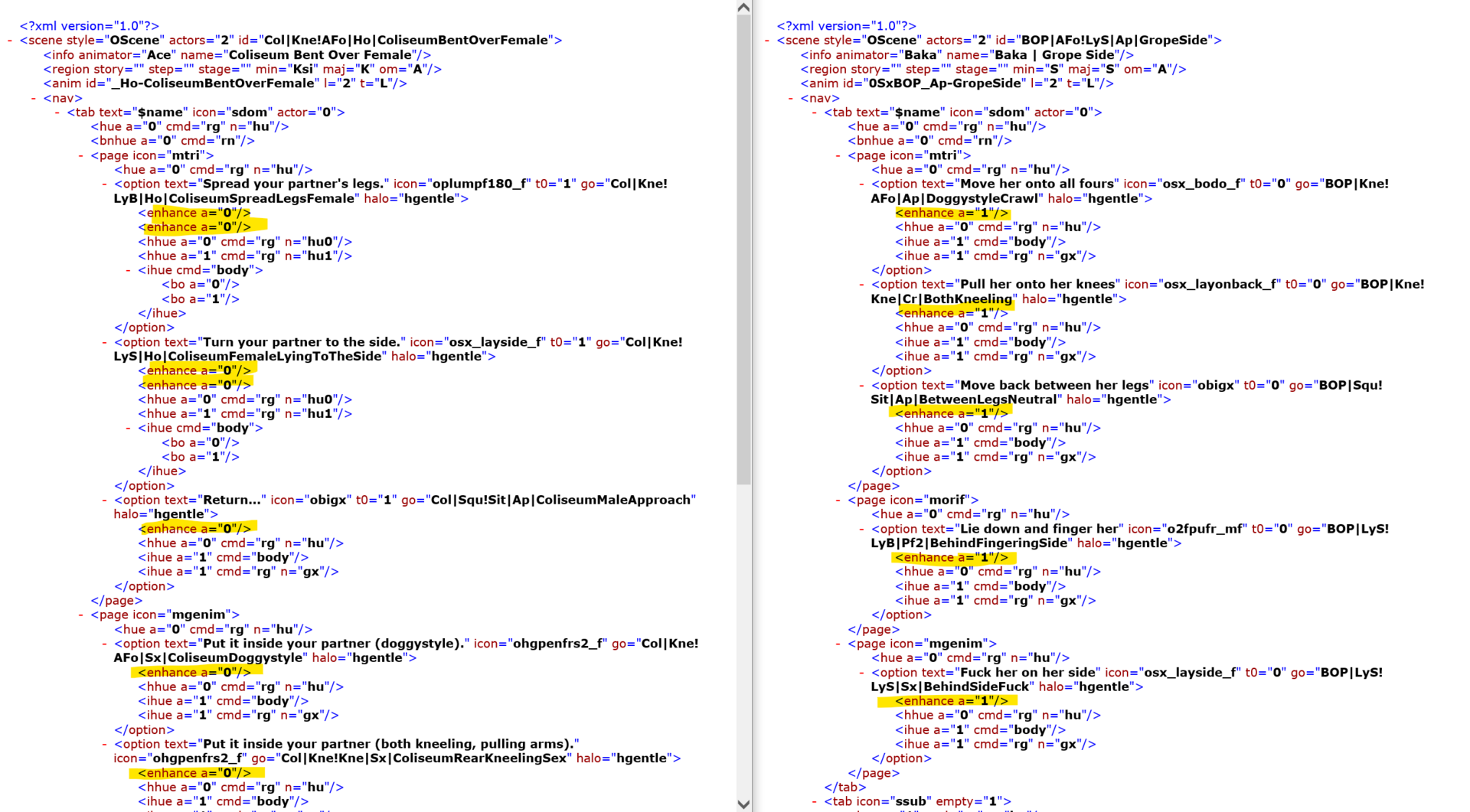Click hhue n="hu1" line under ColiseumSpreadLegsFemale option
This screenshot has width=1470, height=812.
click(245, 256)
